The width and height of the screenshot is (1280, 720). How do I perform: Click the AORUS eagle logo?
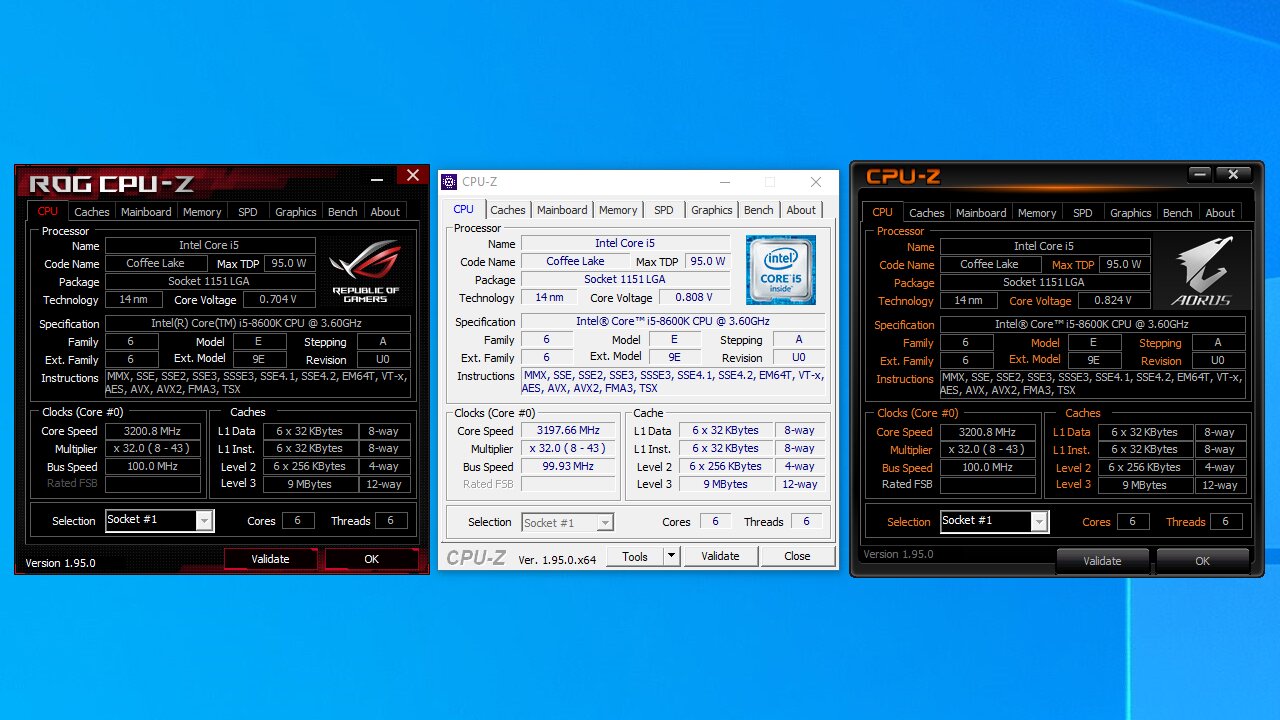point(1202,272)
